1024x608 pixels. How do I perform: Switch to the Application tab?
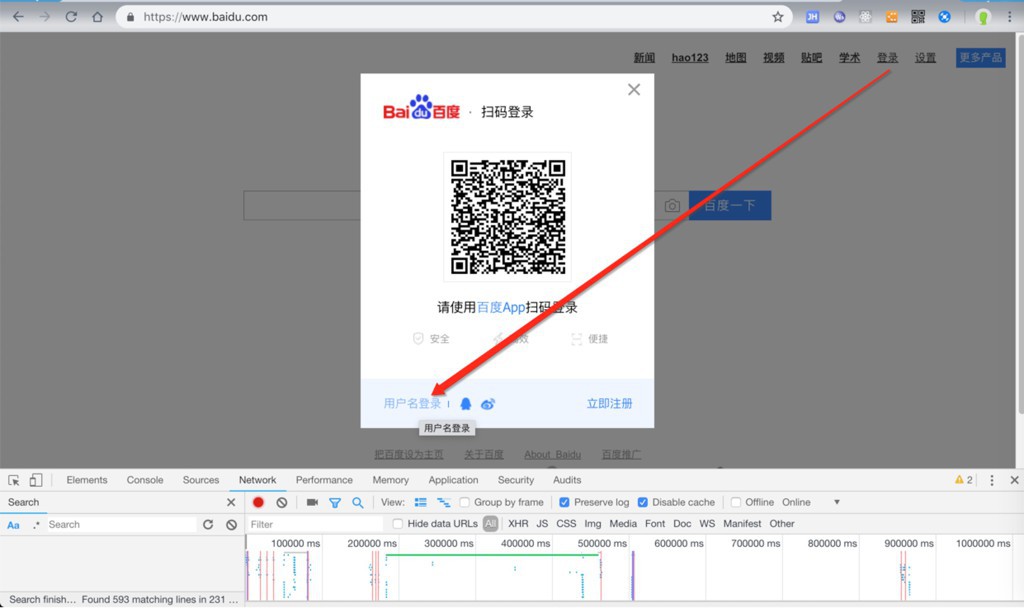point(453,480)
